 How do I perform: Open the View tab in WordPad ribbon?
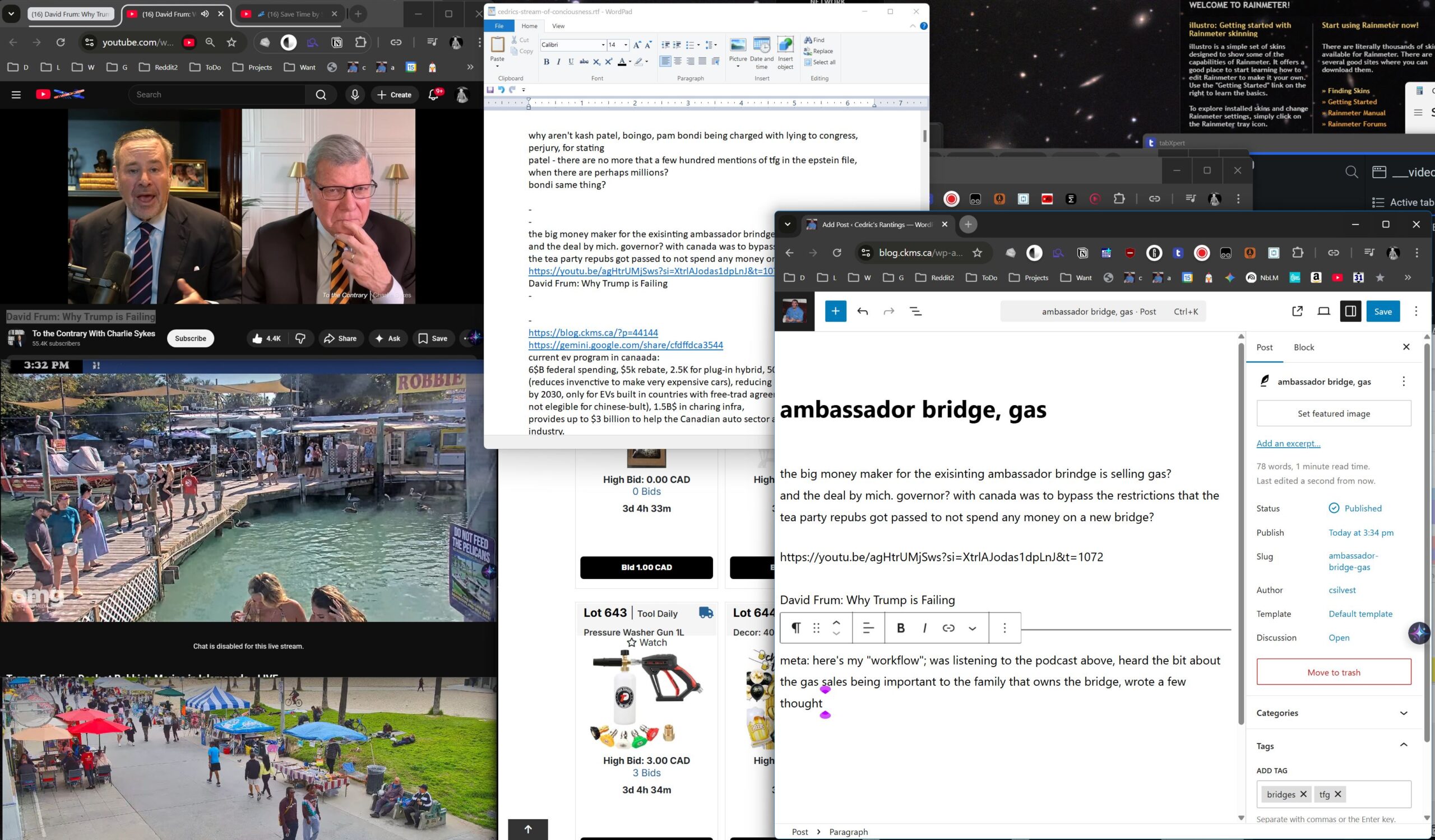[x=558, y=26]
